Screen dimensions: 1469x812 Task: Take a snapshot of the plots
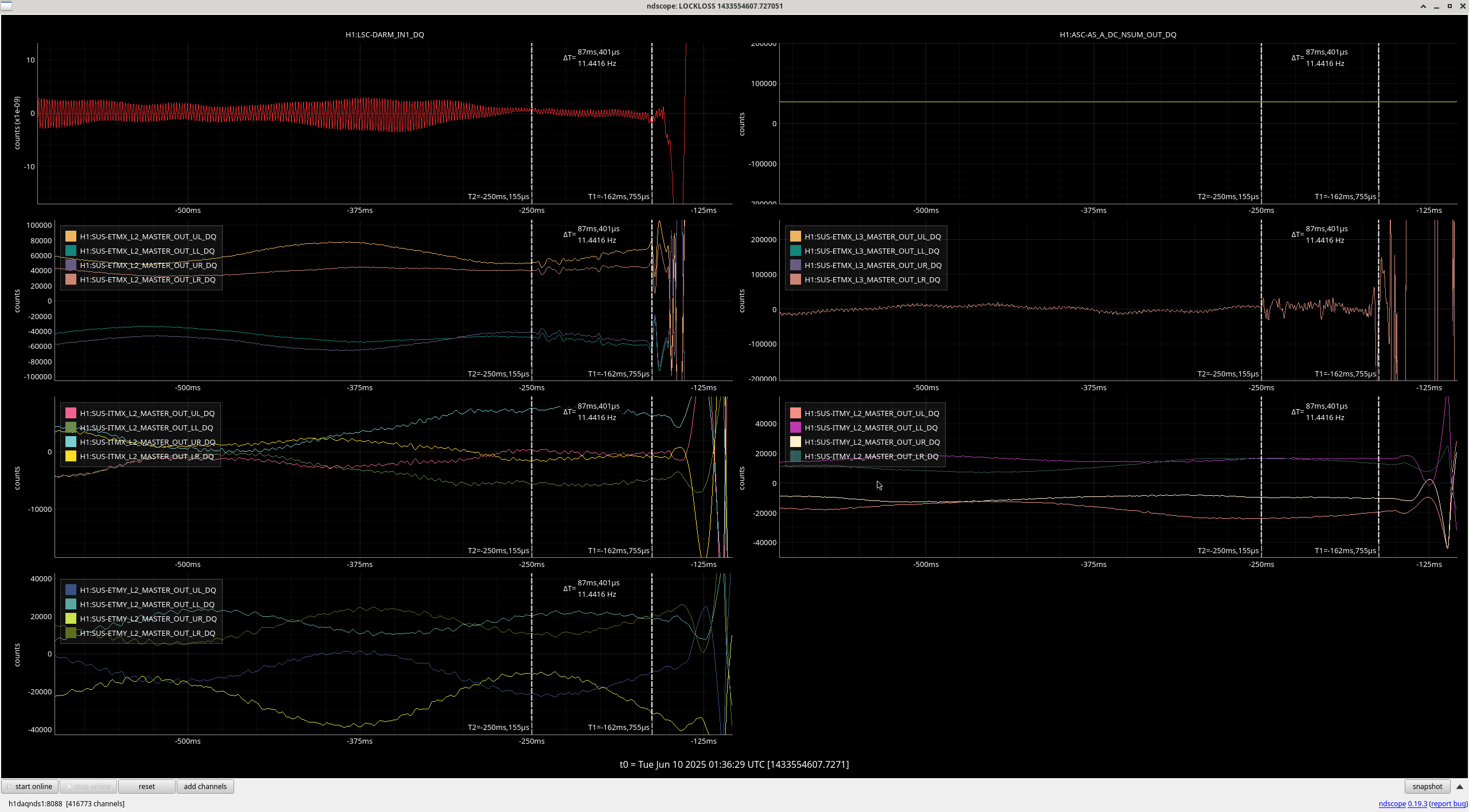[x=1427, y=786]
